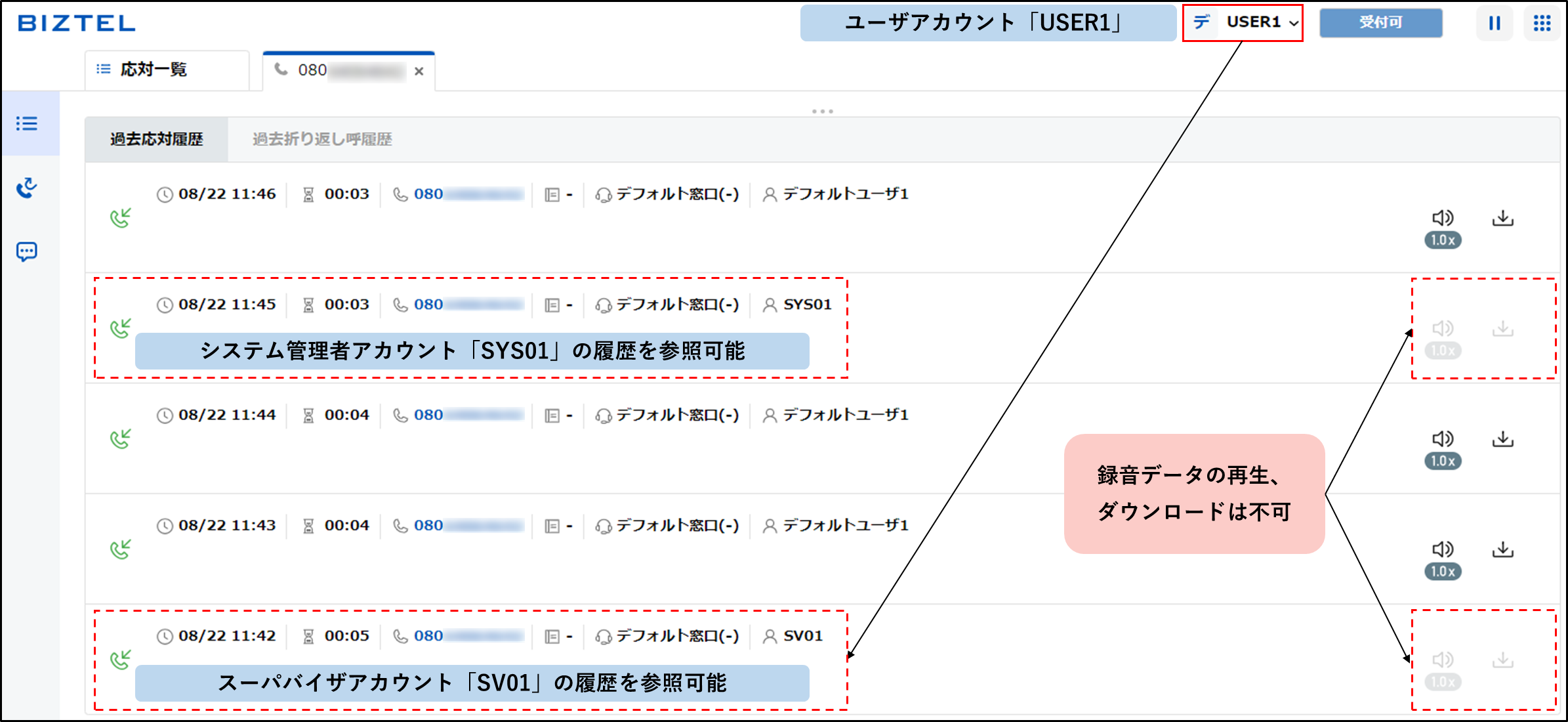The height and width of the screenshot is (722, 1568).
Task: Click デフォルトユーザ1 in the 11:43 row
Action: (846, 525)
